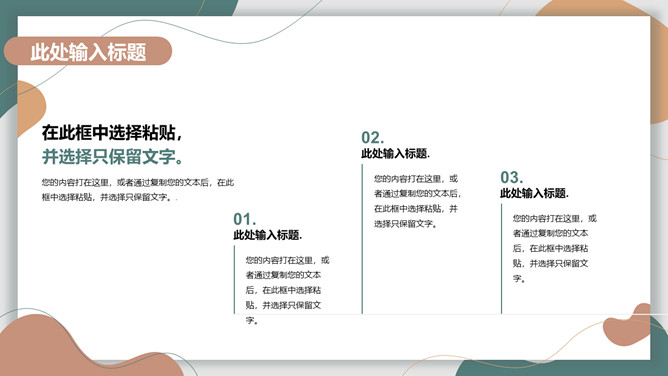Click the vertical green line beside section 02
Screen dimensions: 668x376
click(x=362, y=239)
